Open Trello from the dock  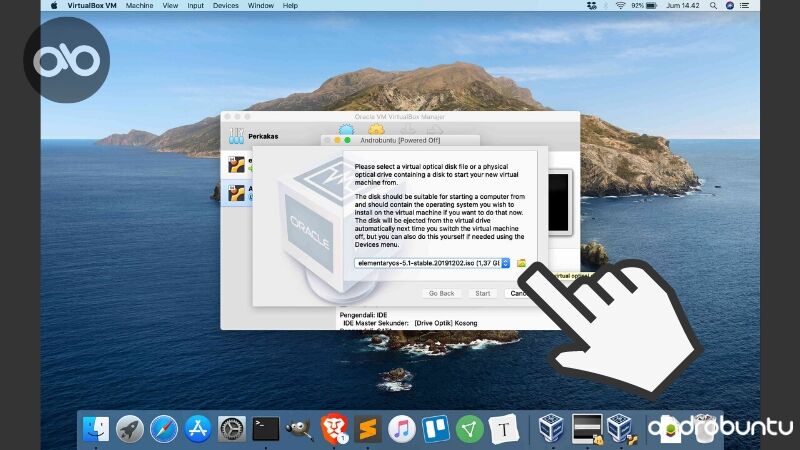436,429
